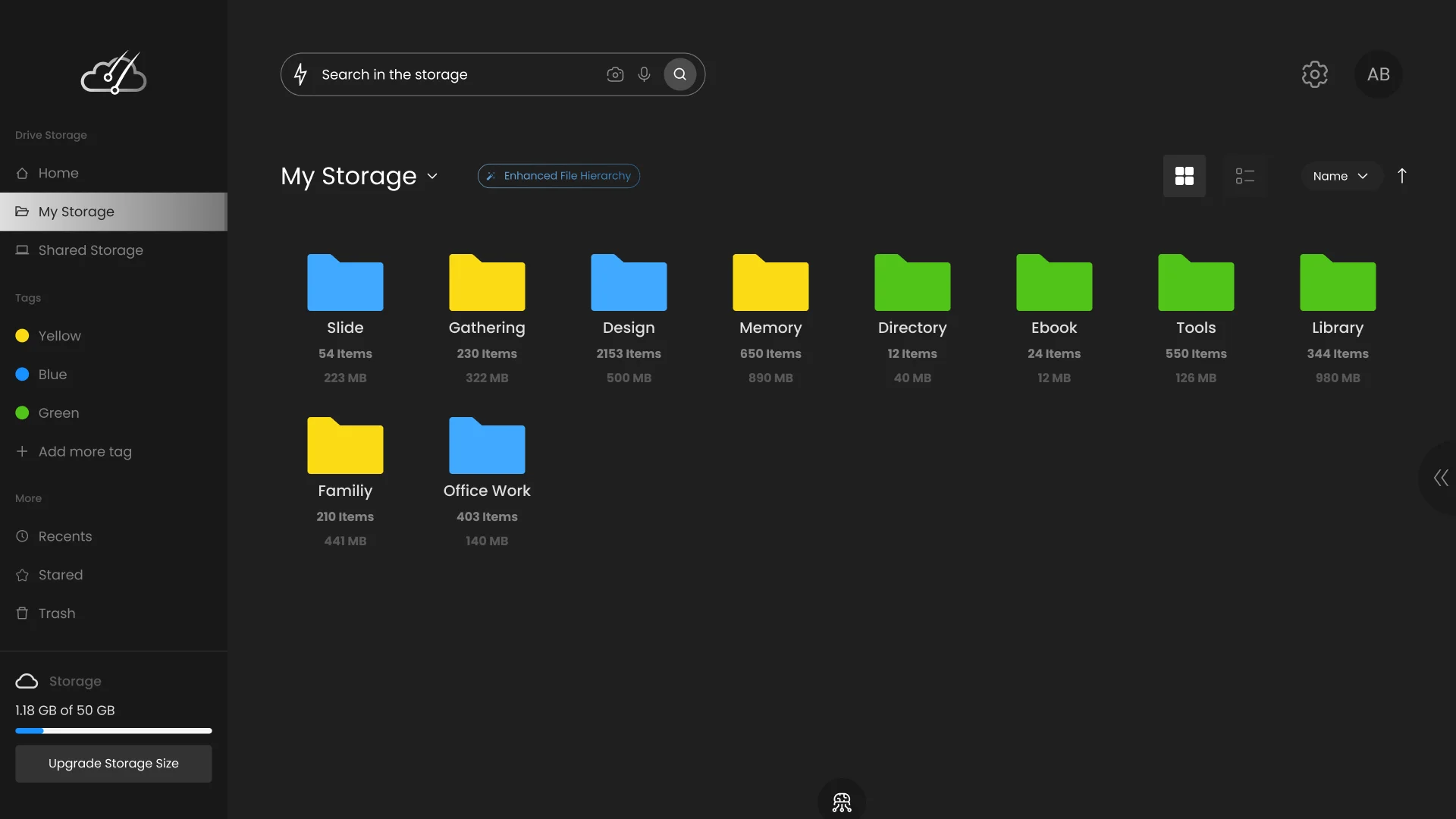Switch to grid view
The width and height of the screenshot is (1456, 819).
pos(1185,176)
